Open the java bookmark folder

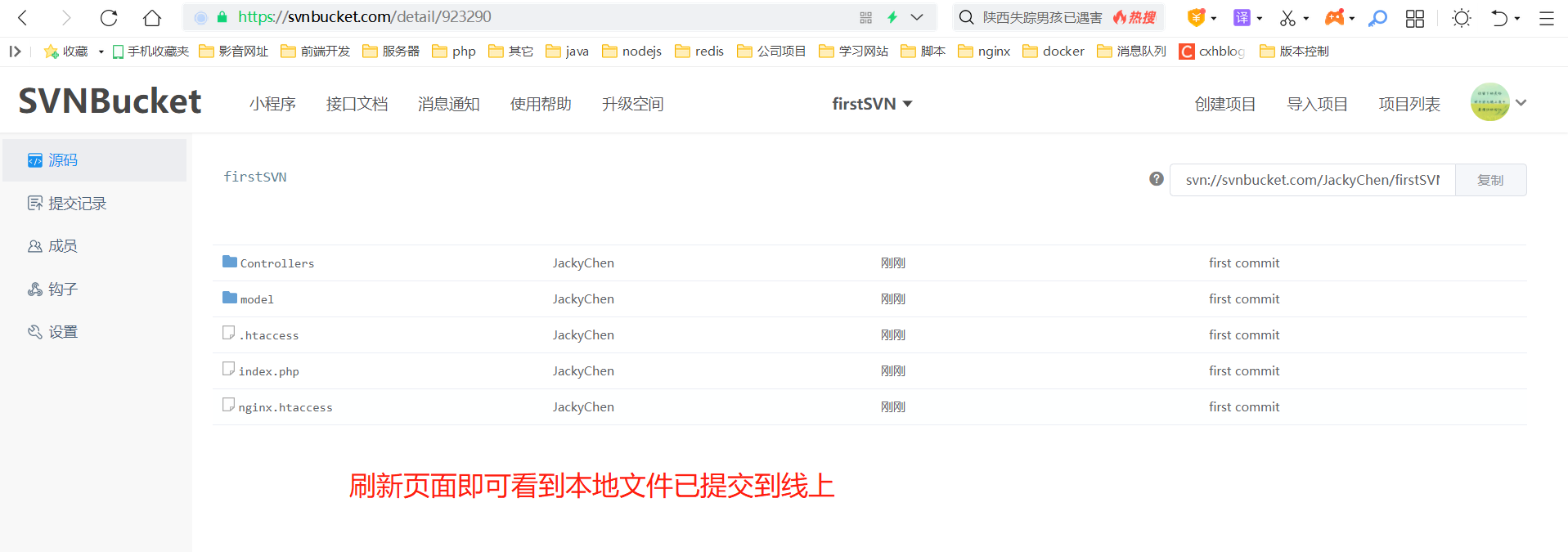pyautogui.click(x=567, y=52)
